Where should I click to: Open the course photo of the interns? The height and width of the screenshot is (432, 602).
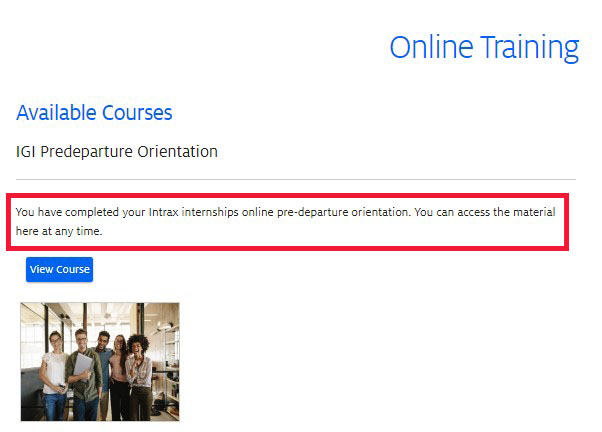point(100,361)
